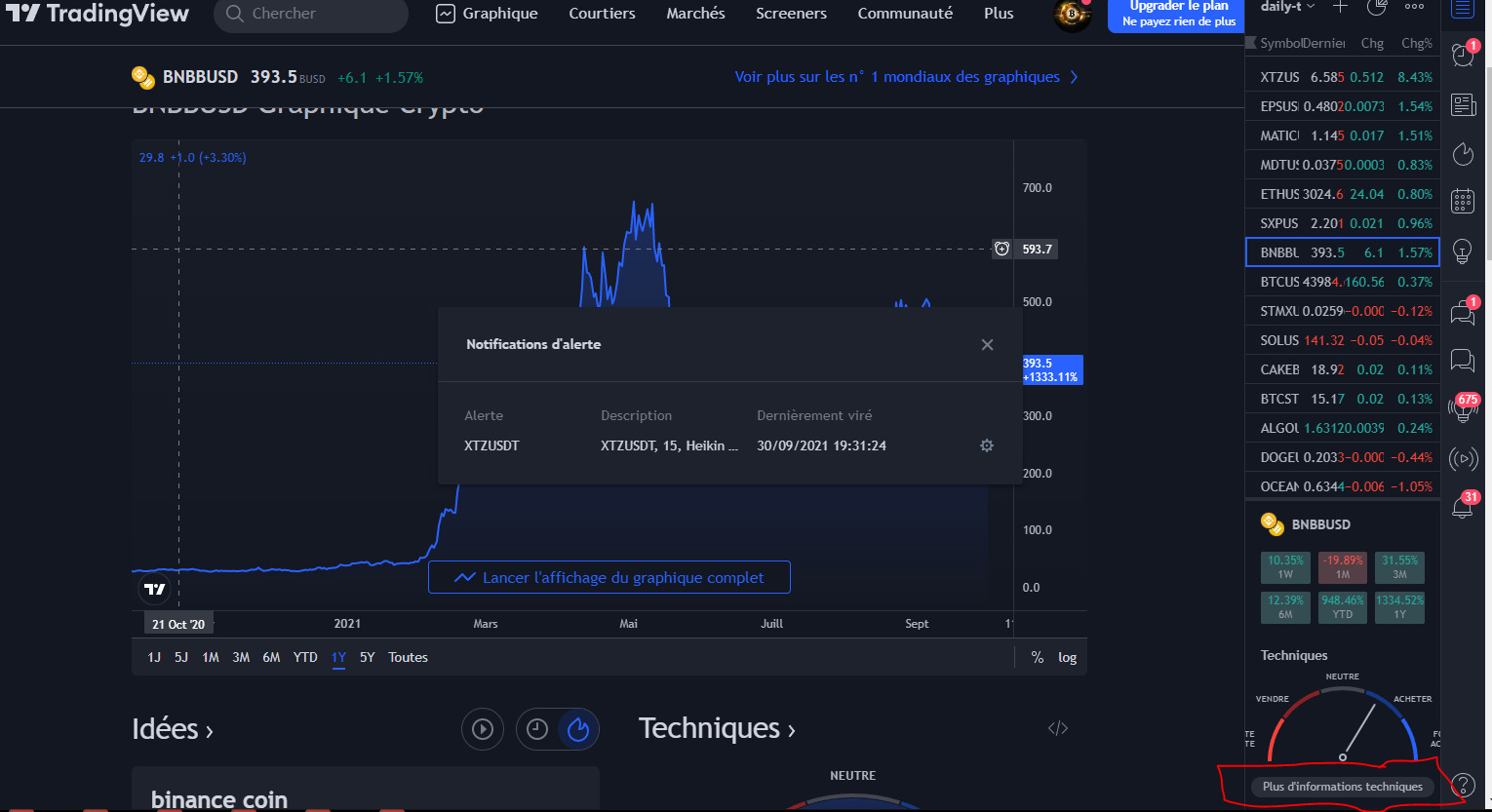Click the Chercher search field
The image size is (1492, 812).
pyautogui.click(x=311, y=15)
